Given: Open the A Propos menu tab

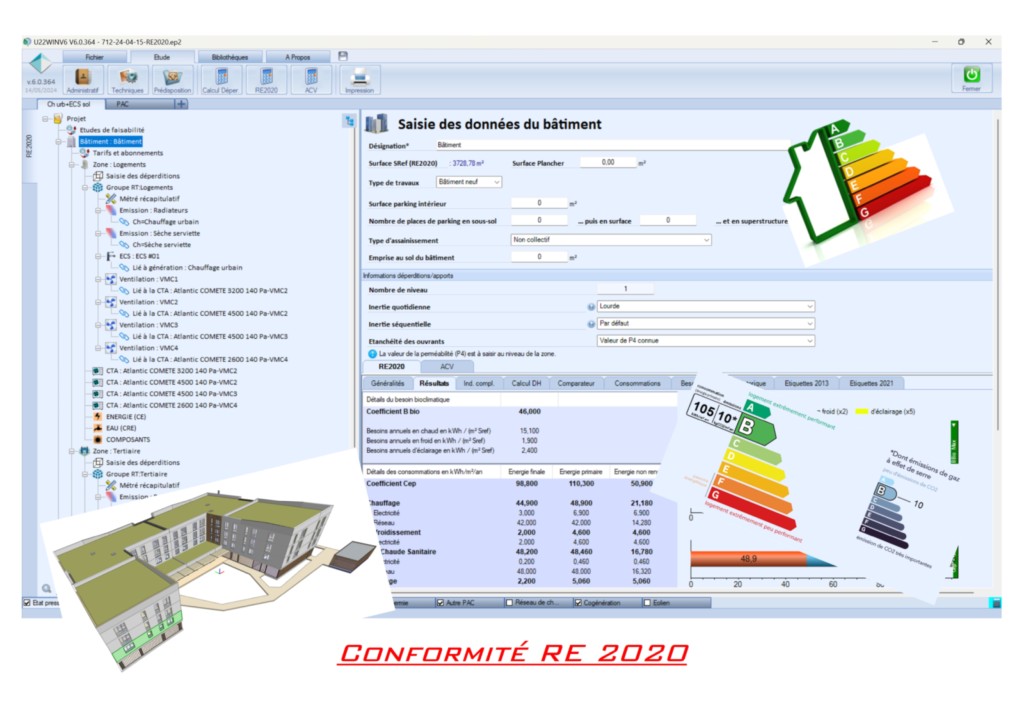Looking at the screenshot, I should [297, 57].
